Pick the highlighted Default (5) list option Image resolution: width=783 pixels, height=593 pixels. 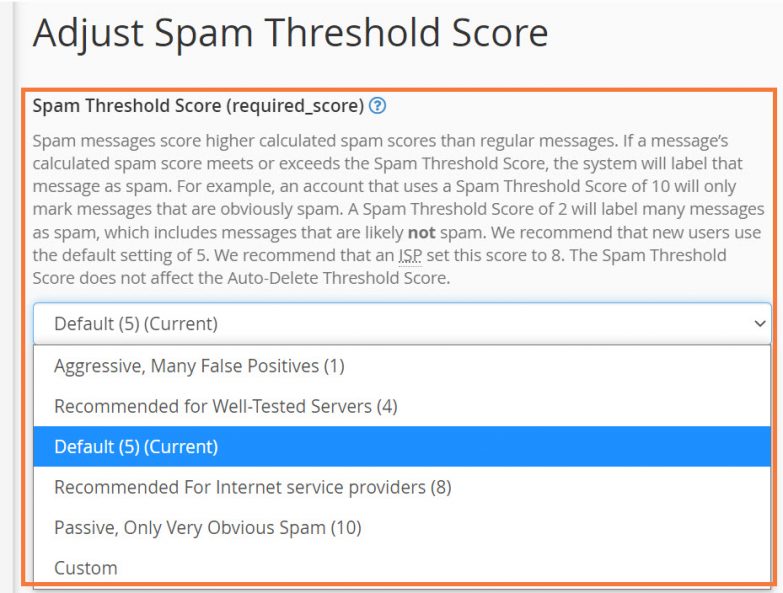coord(136,447)
